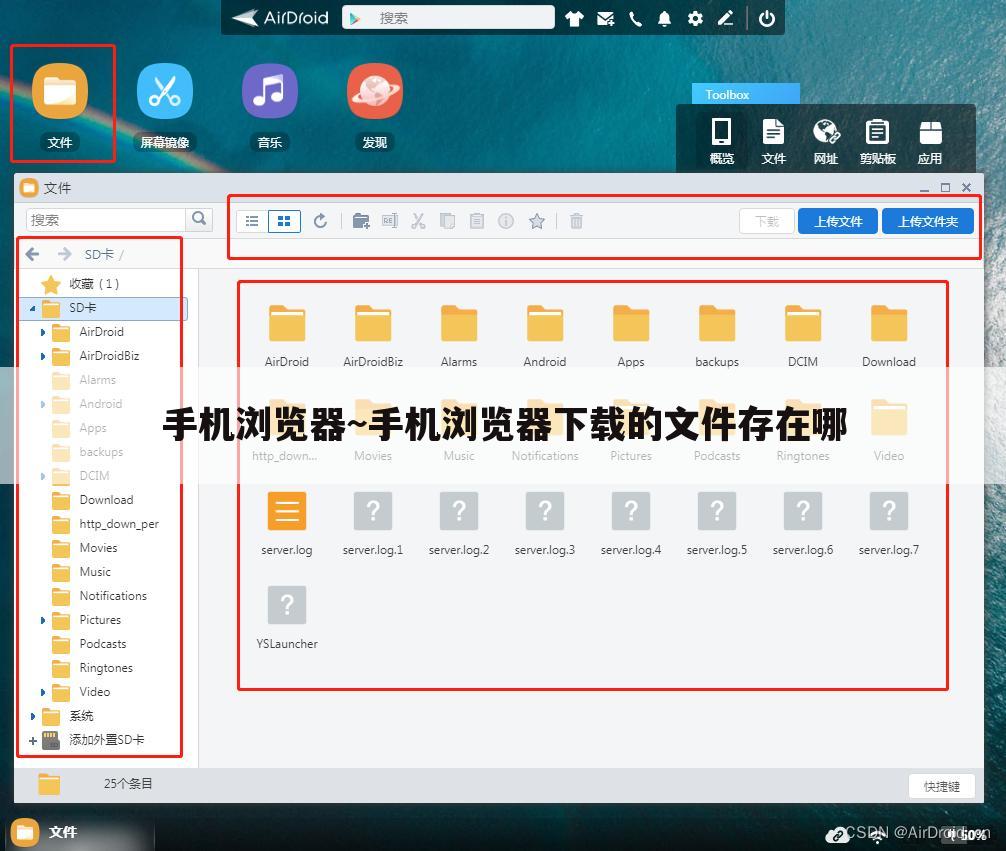Viewport: 1006px width, 851px height.
Task: Expand the Android tree folder
Action: 43,404
